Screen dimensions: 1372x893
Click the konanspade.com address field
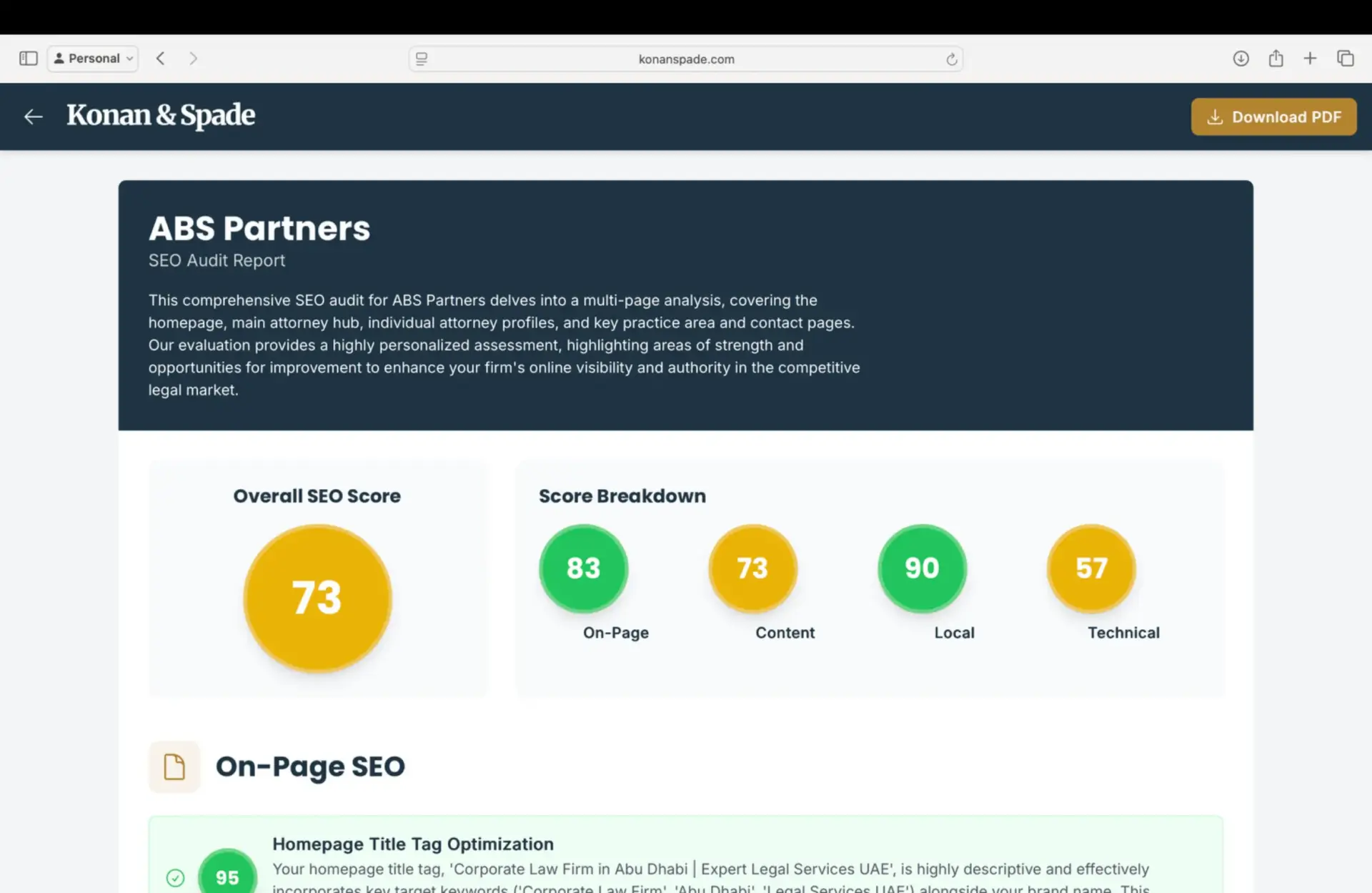click(x=686, y=59)
